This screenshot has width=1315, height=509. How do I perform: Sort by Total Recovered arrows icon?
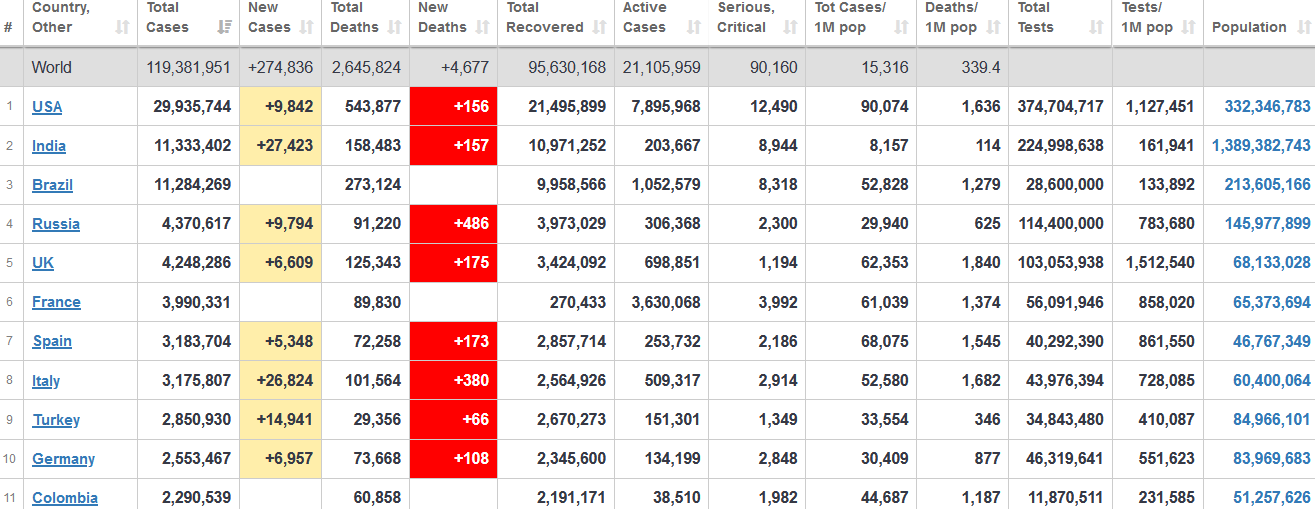(x=600, y=27)
